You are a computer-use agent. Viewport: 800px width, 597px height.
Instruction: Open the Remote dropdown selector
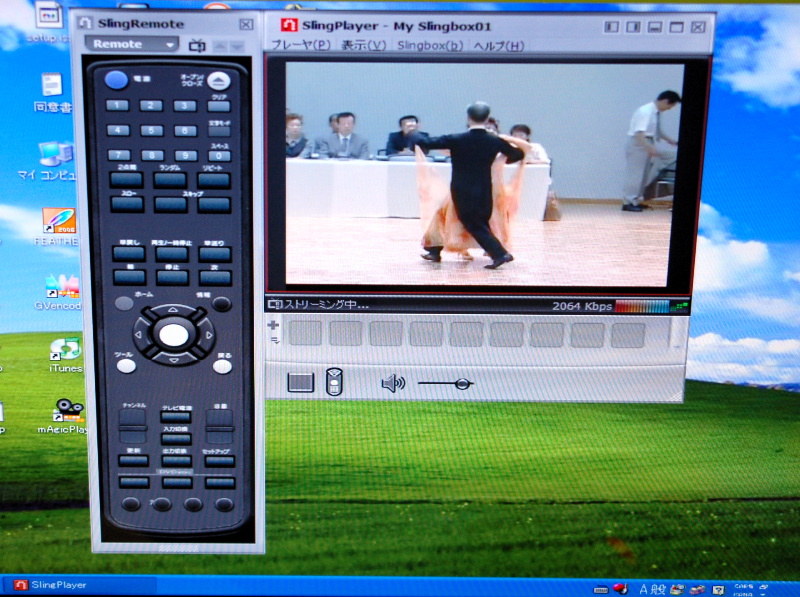click(131, 45)
